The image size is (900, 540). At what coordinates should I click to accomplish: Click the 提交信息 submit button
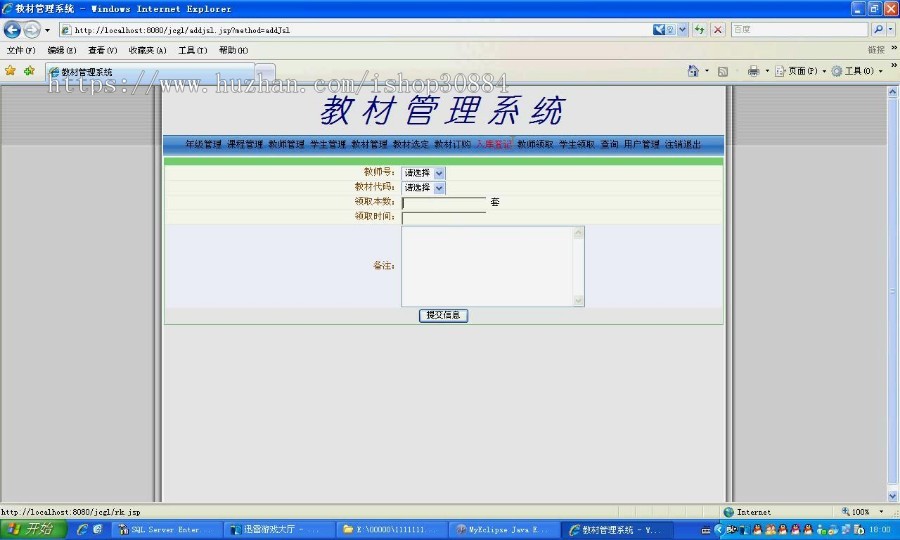click(443, 315)
